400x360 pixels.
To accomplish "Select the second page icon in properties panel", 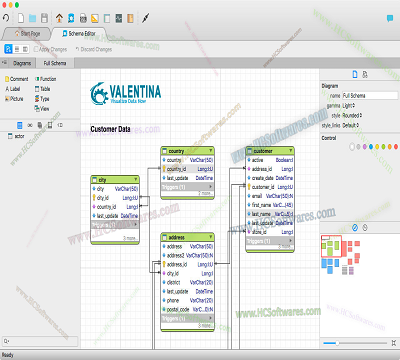I will pyautogui.click(x=365, y=74).
